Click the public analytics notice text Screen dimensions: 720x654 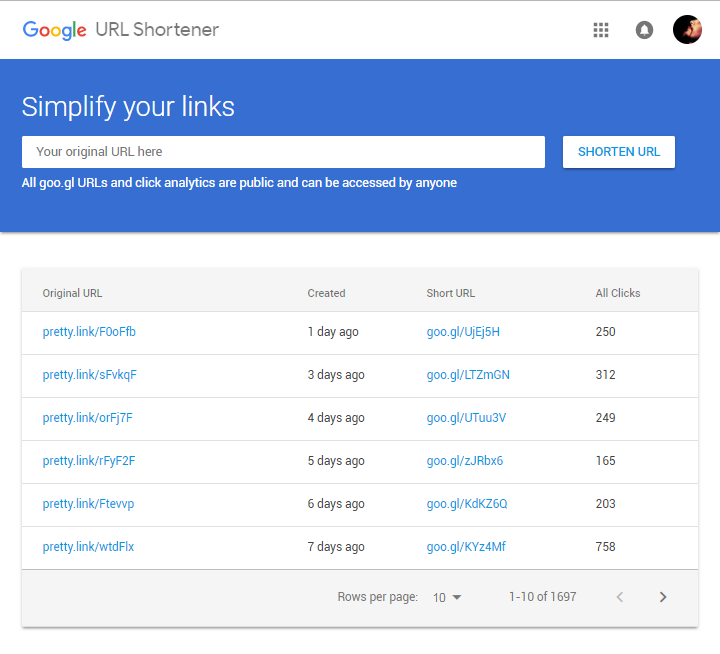239,183
